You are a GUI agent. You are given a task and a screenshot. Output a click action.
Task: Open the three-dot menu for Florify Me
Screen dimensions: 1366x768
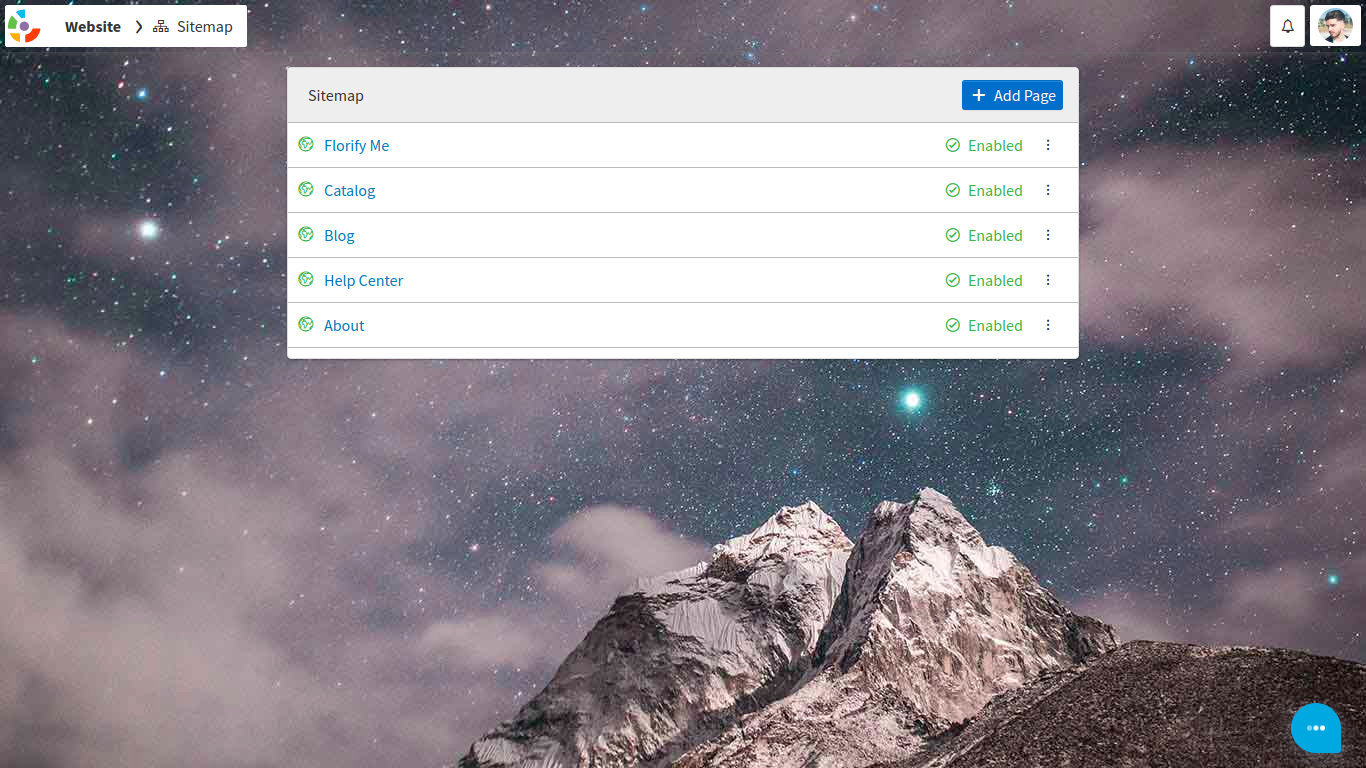(1048, 145)
